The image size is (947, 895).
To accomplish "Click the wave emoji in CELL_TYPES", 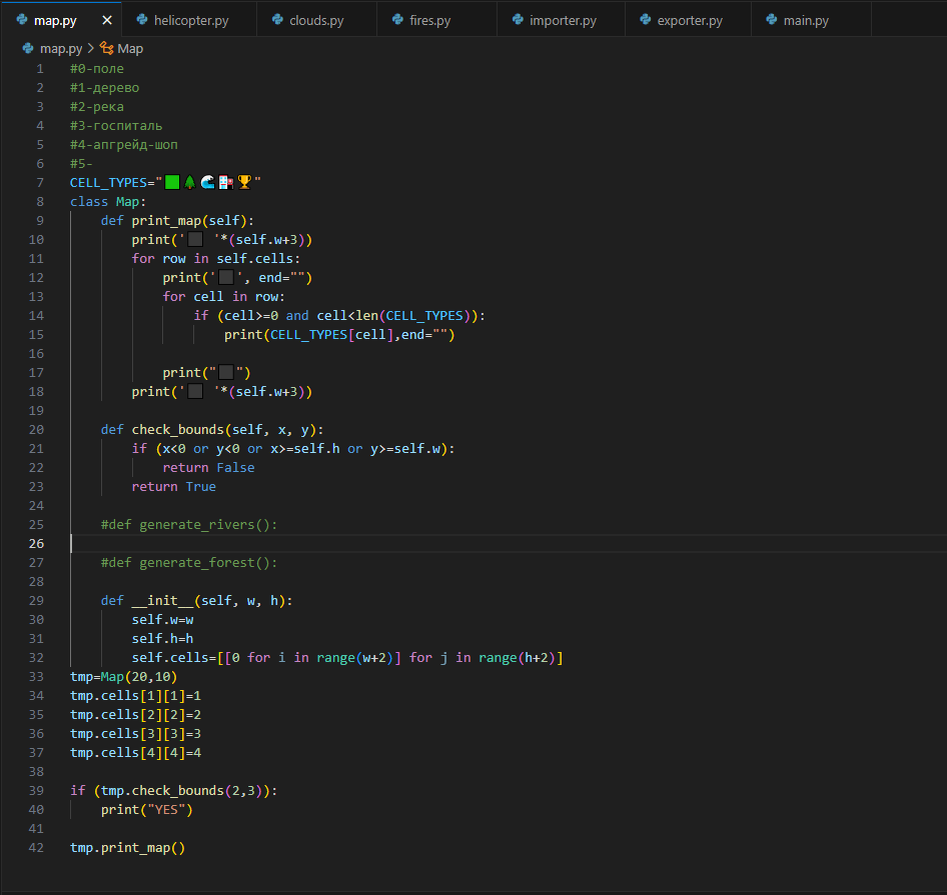I will pyautogui.click(x=207, y=182).
